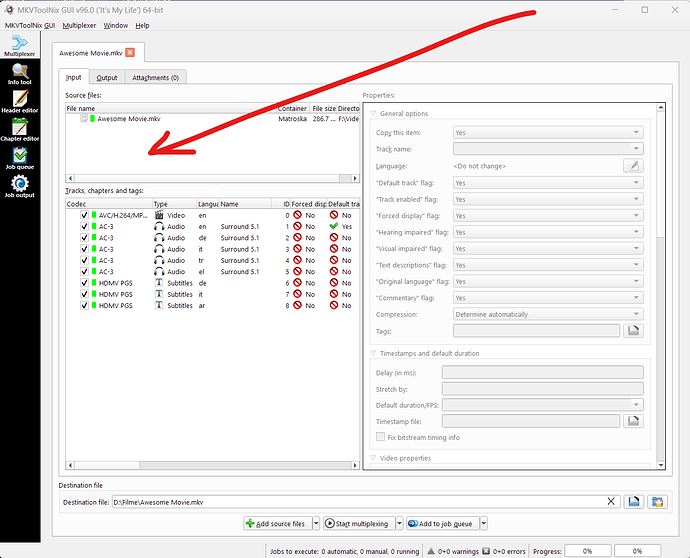This screenshot has height=558, width=690.
Task: Uncheck the AVC/H.264 video track
Action: click(84, 215)
